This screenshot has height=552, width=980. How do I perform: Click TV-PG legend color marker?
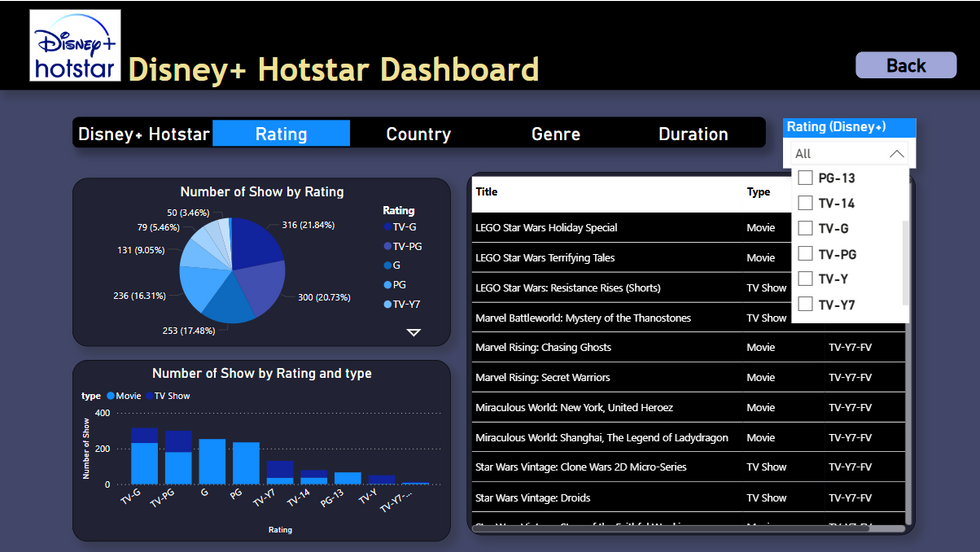(388, 246)
